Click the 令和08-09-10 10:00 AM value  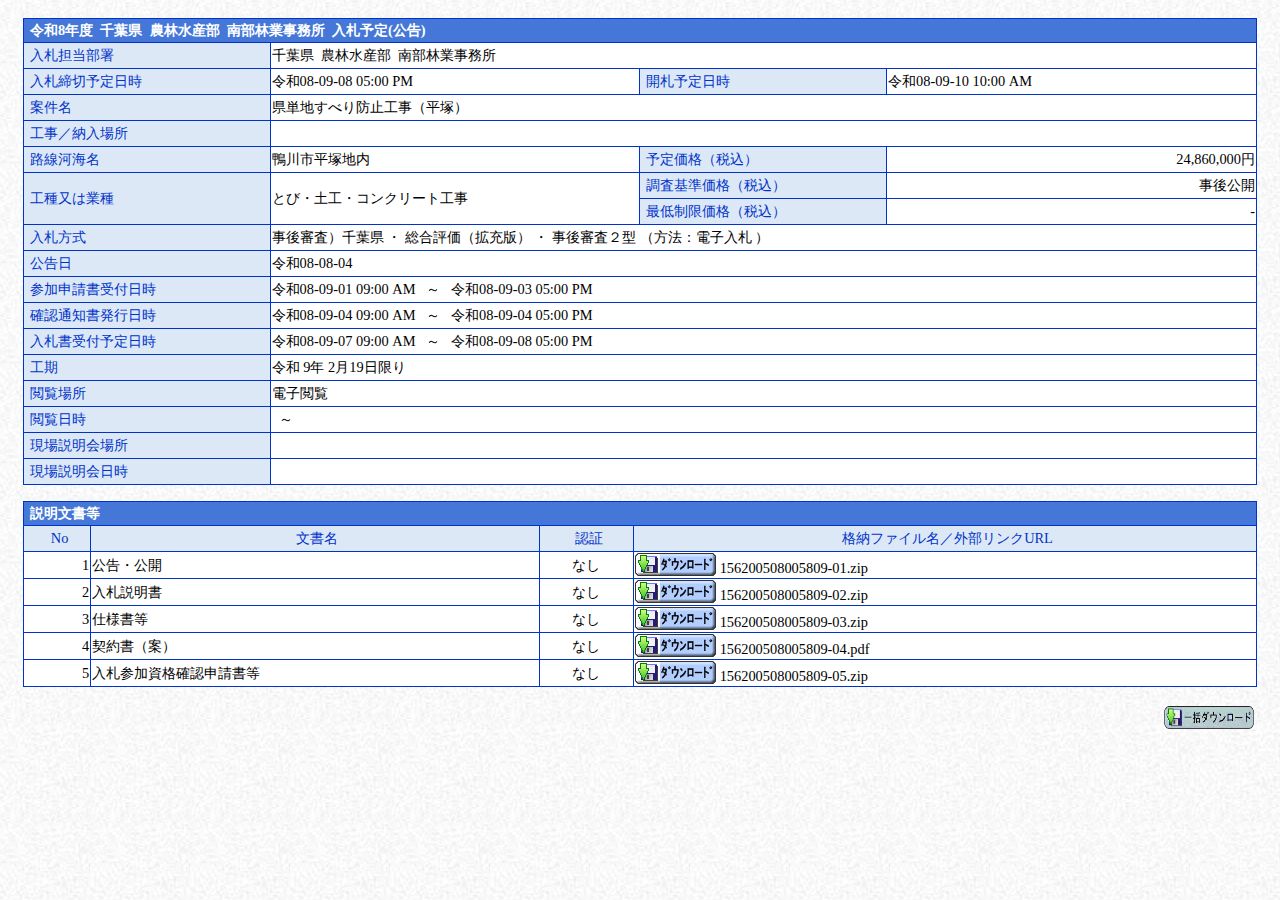960,81
